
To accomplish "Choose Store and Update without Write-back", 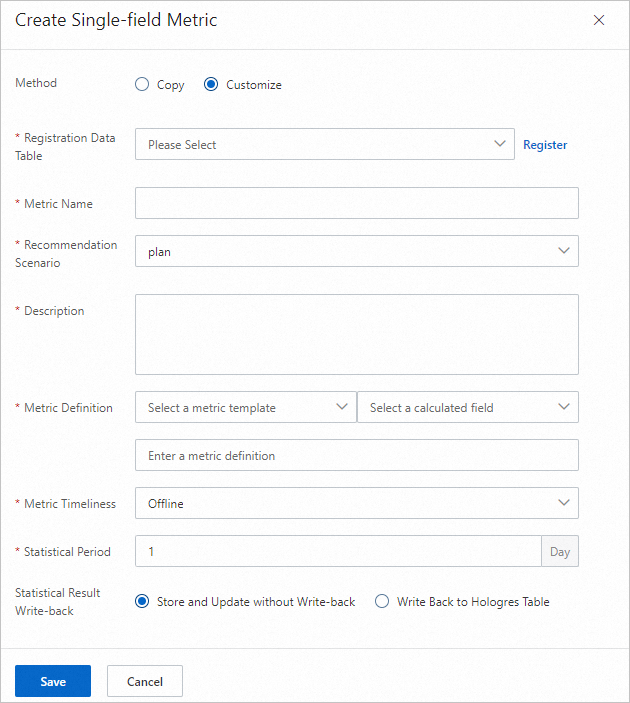I will pos(142,602).
